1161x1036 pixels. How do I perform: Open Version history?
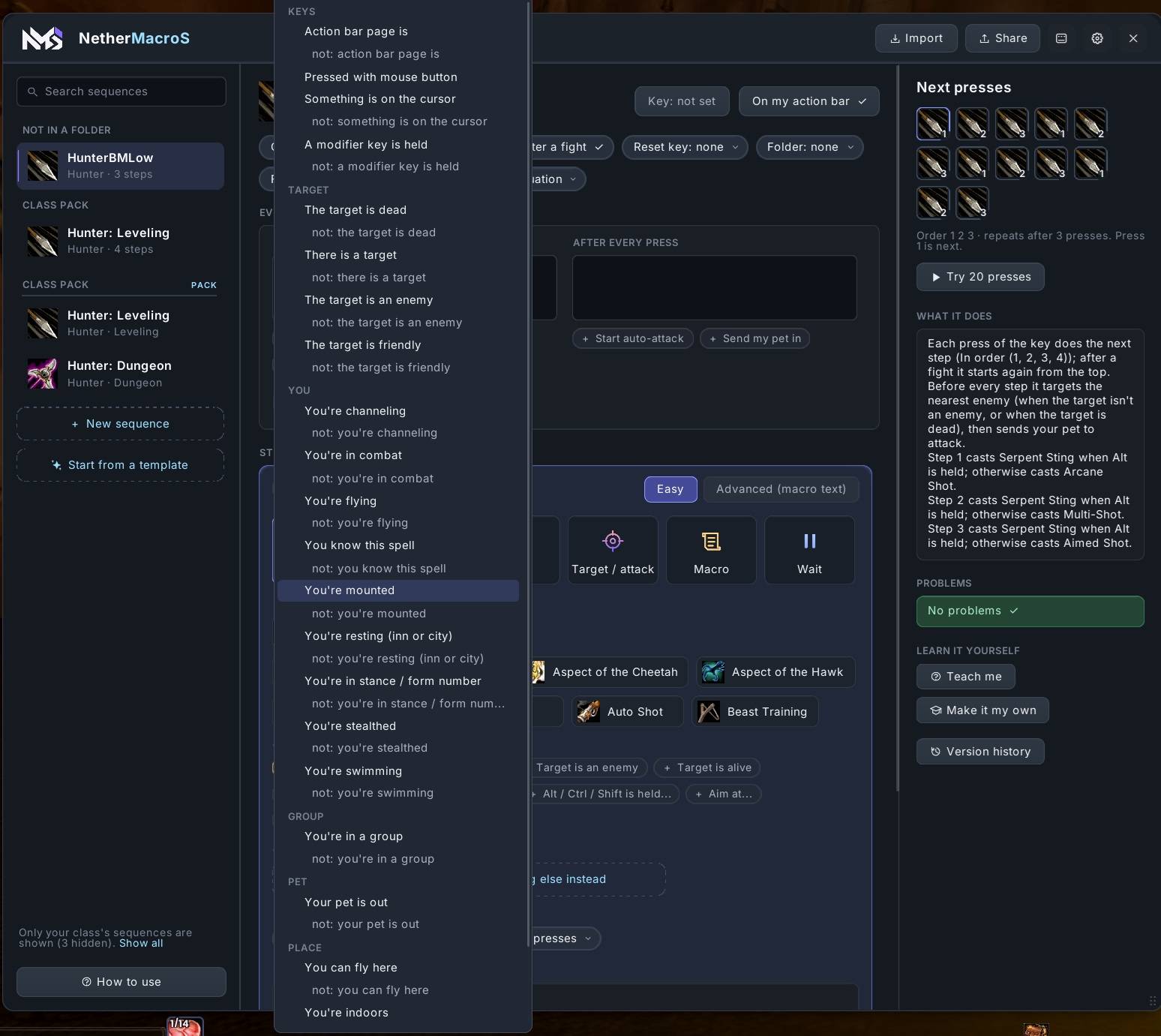(x=980, y=752)
